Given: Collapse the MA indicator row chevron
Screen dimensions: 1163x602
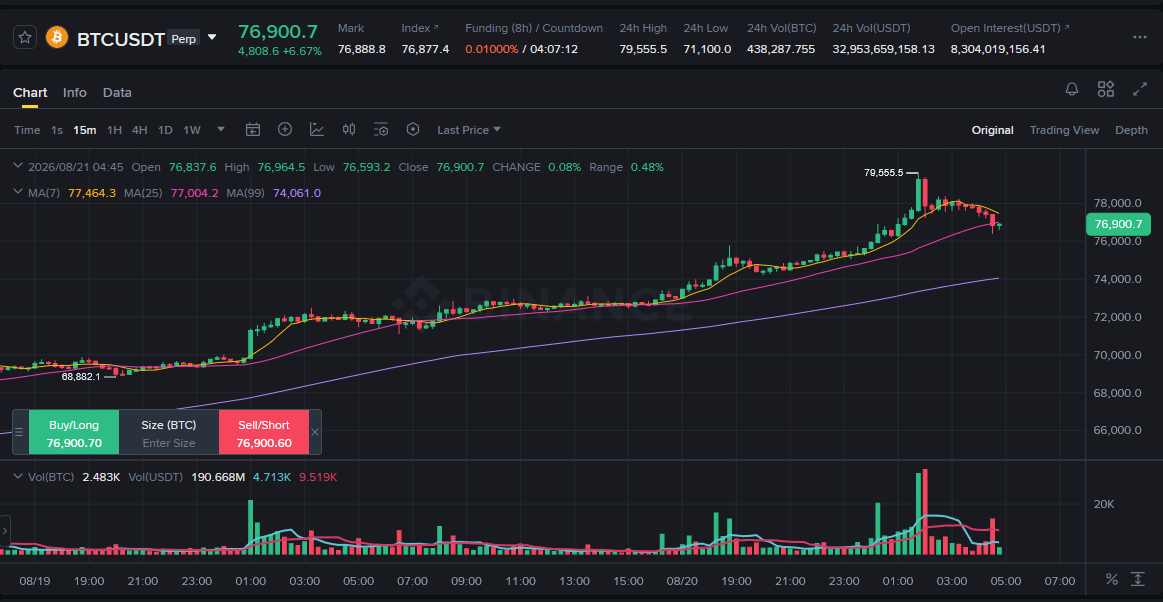Looking at the screenshot, I should (x=19, y=192).
